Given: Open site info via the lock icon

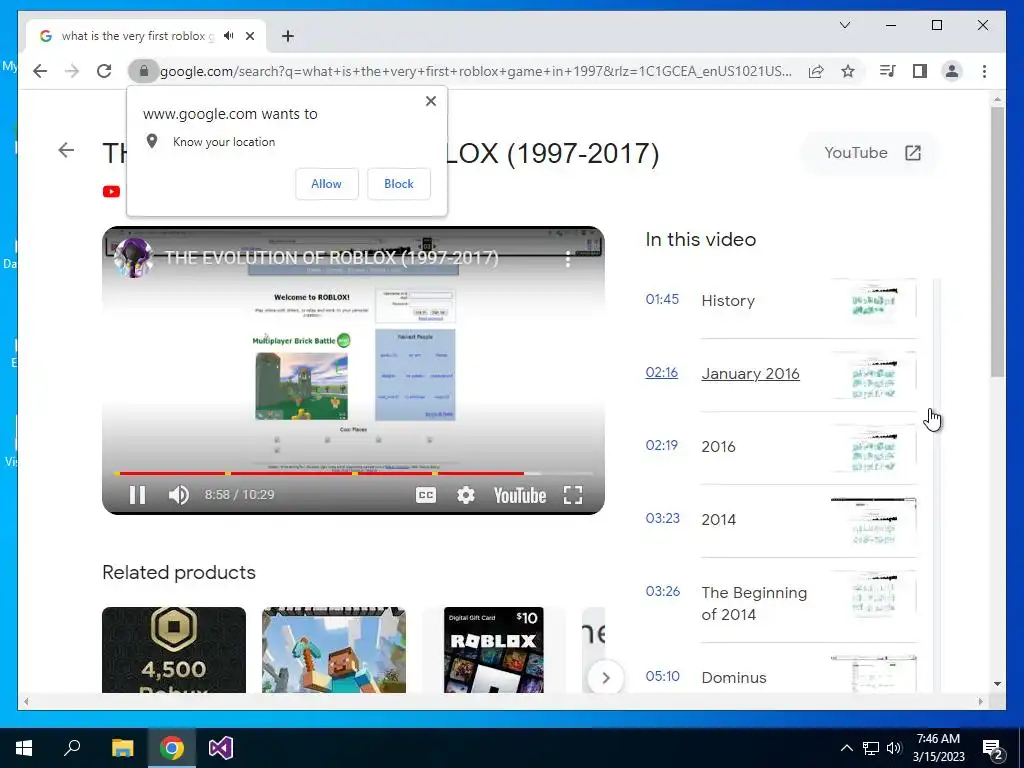Looking at the screenshot, I should (144, 71).
